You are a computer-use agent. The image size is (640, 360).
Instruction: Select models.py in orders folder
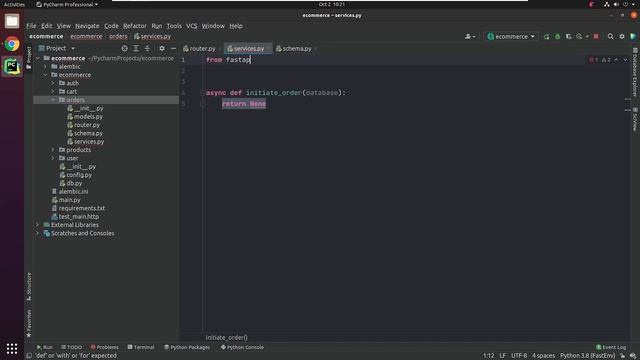coord(88,117)
